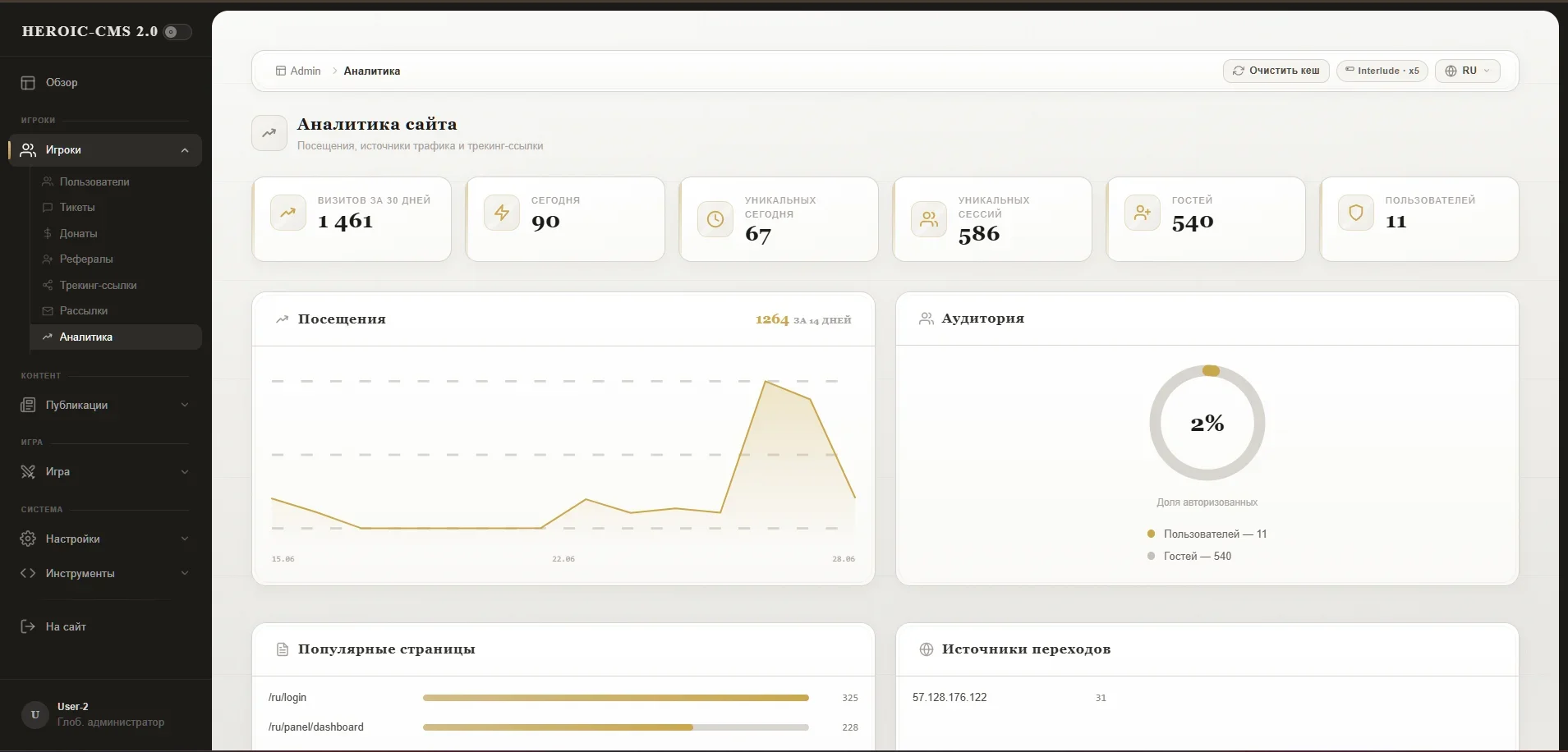Collapse the Игроки section chevron

(185, 150)
